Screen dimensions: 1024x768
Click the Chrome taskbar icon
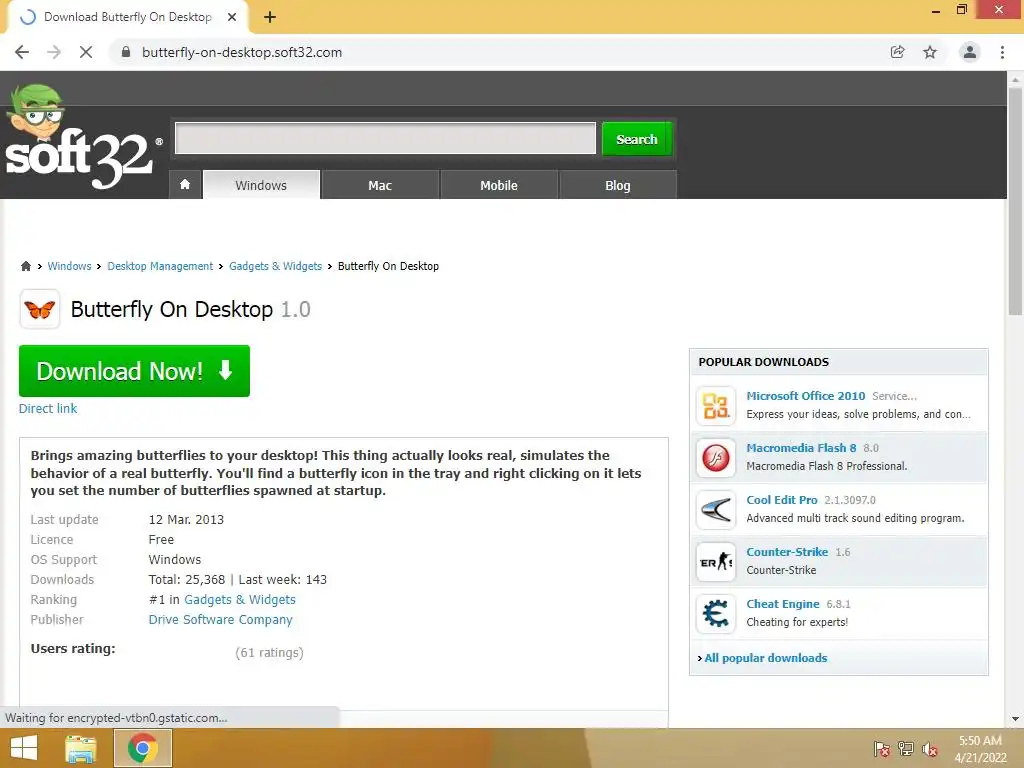[x=143, y=748]
